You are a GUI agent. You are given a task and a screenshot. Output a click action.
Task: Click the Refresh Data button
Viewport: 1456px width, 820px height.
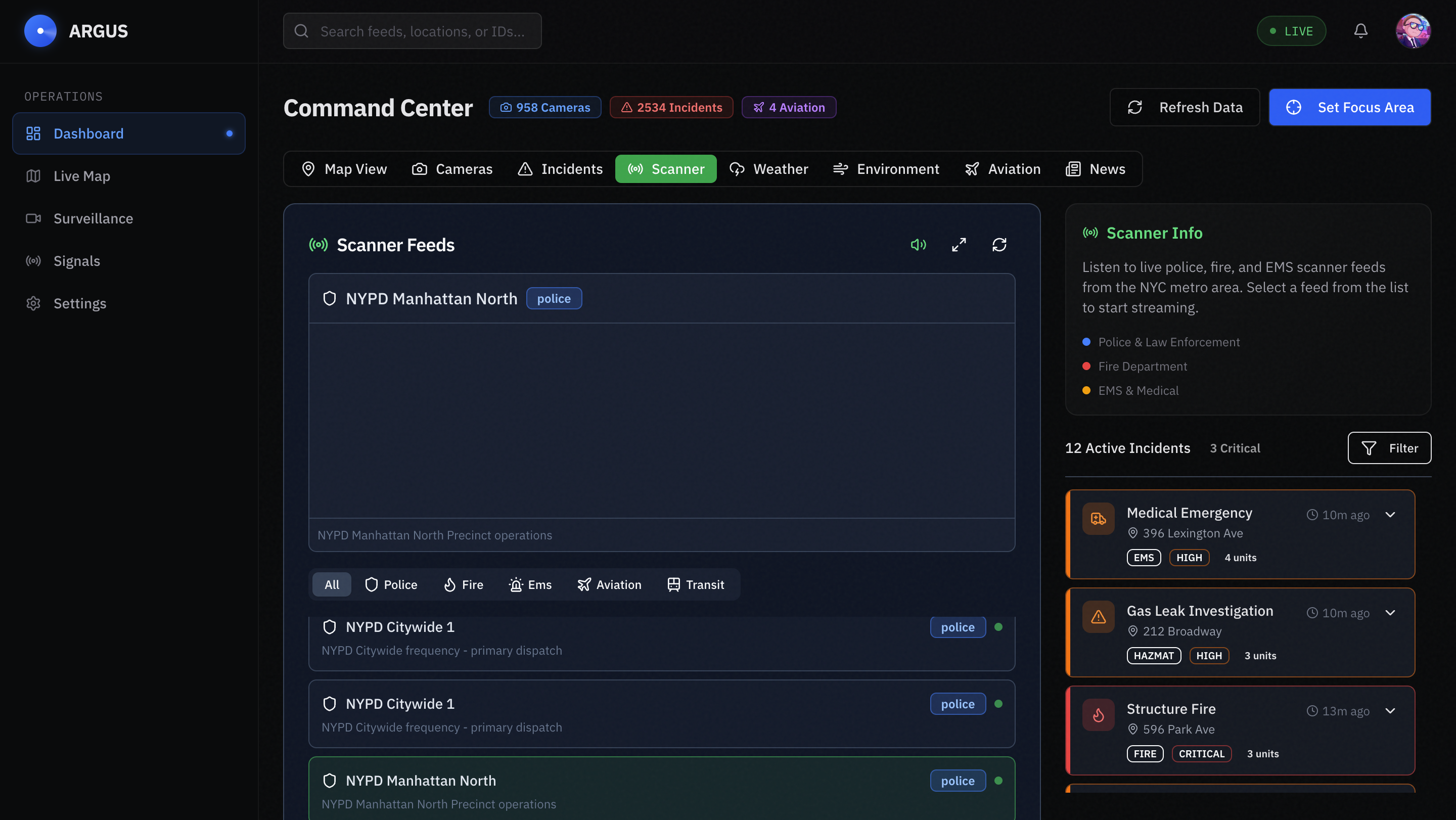[1184, 107]
